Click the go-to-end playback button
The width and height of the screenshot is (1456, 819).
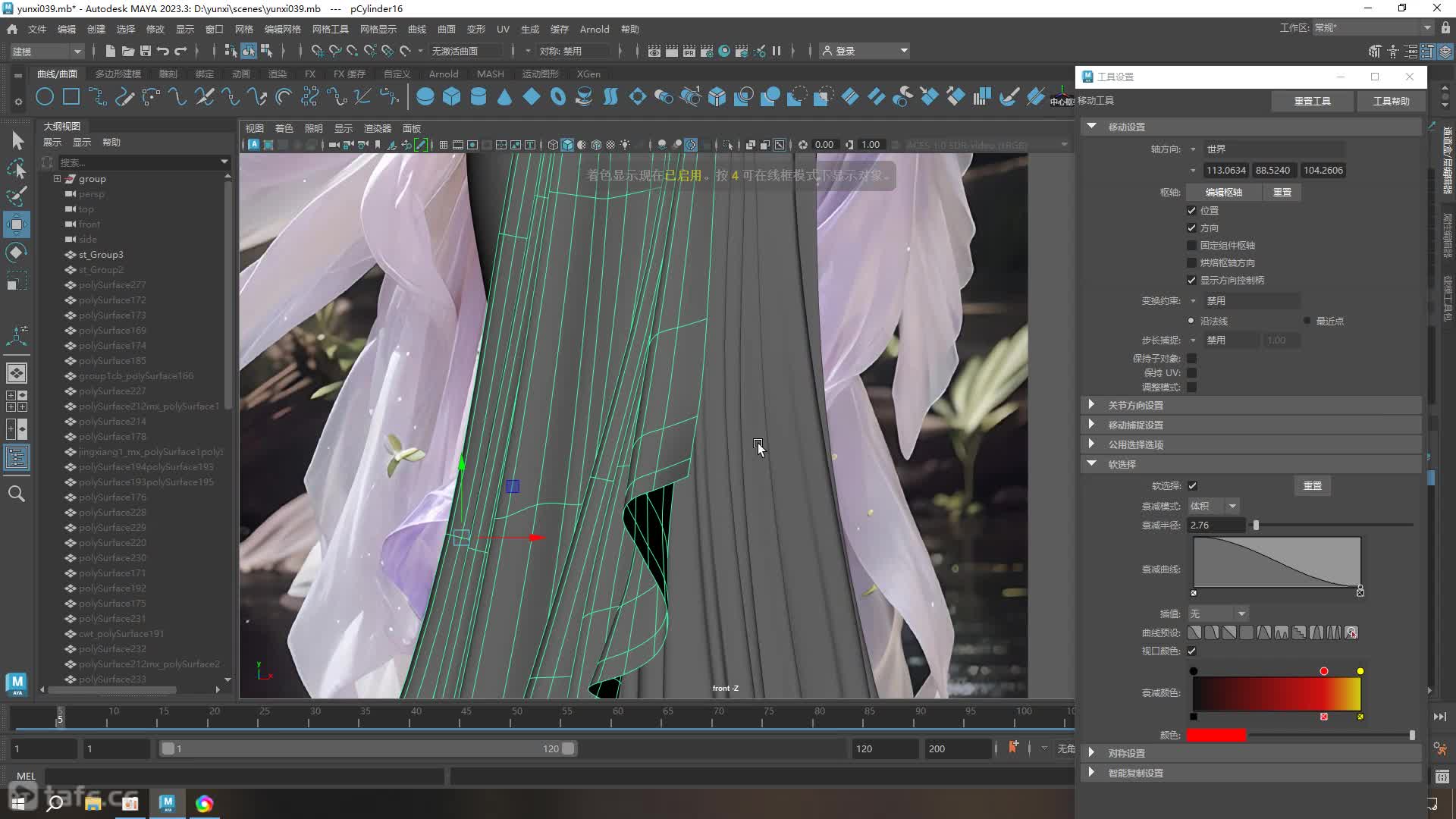coord(1440,717)
